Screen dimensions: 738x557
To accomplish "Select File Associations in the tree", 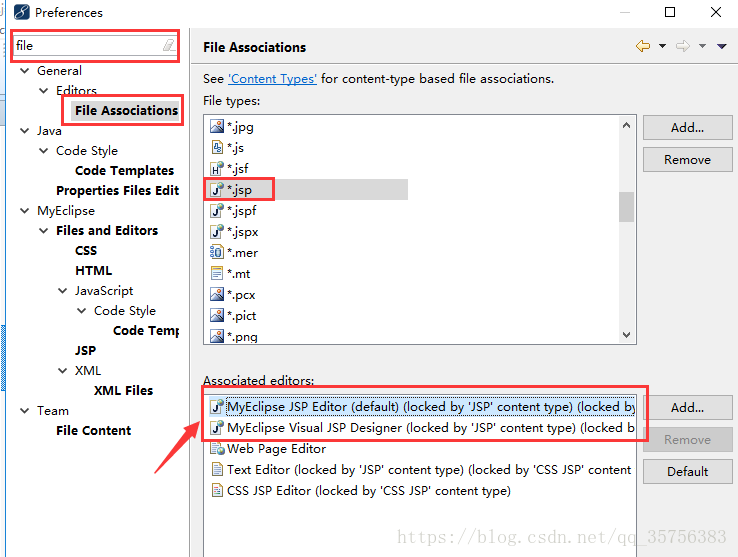I will click(x=127, y=110).
